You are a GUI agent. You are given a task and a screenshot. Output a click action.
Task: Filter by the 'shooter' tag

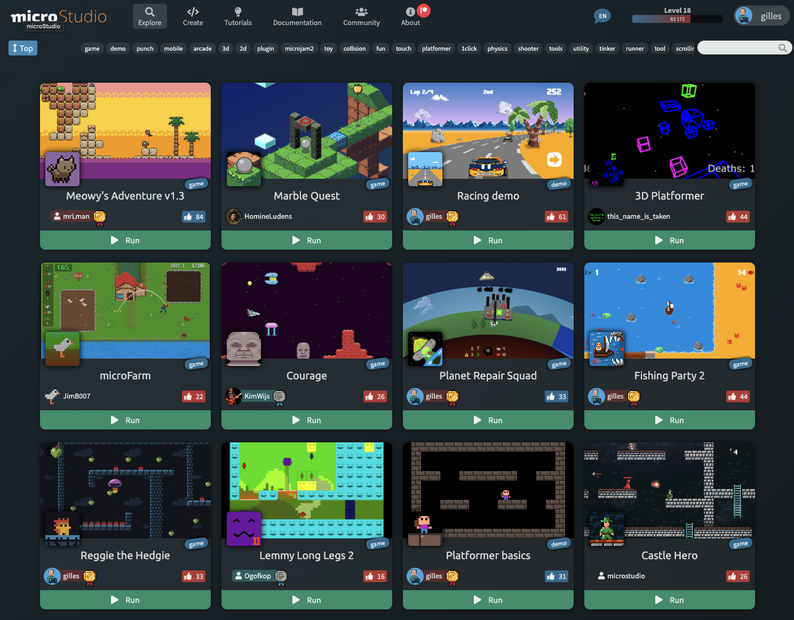point(528,49)
